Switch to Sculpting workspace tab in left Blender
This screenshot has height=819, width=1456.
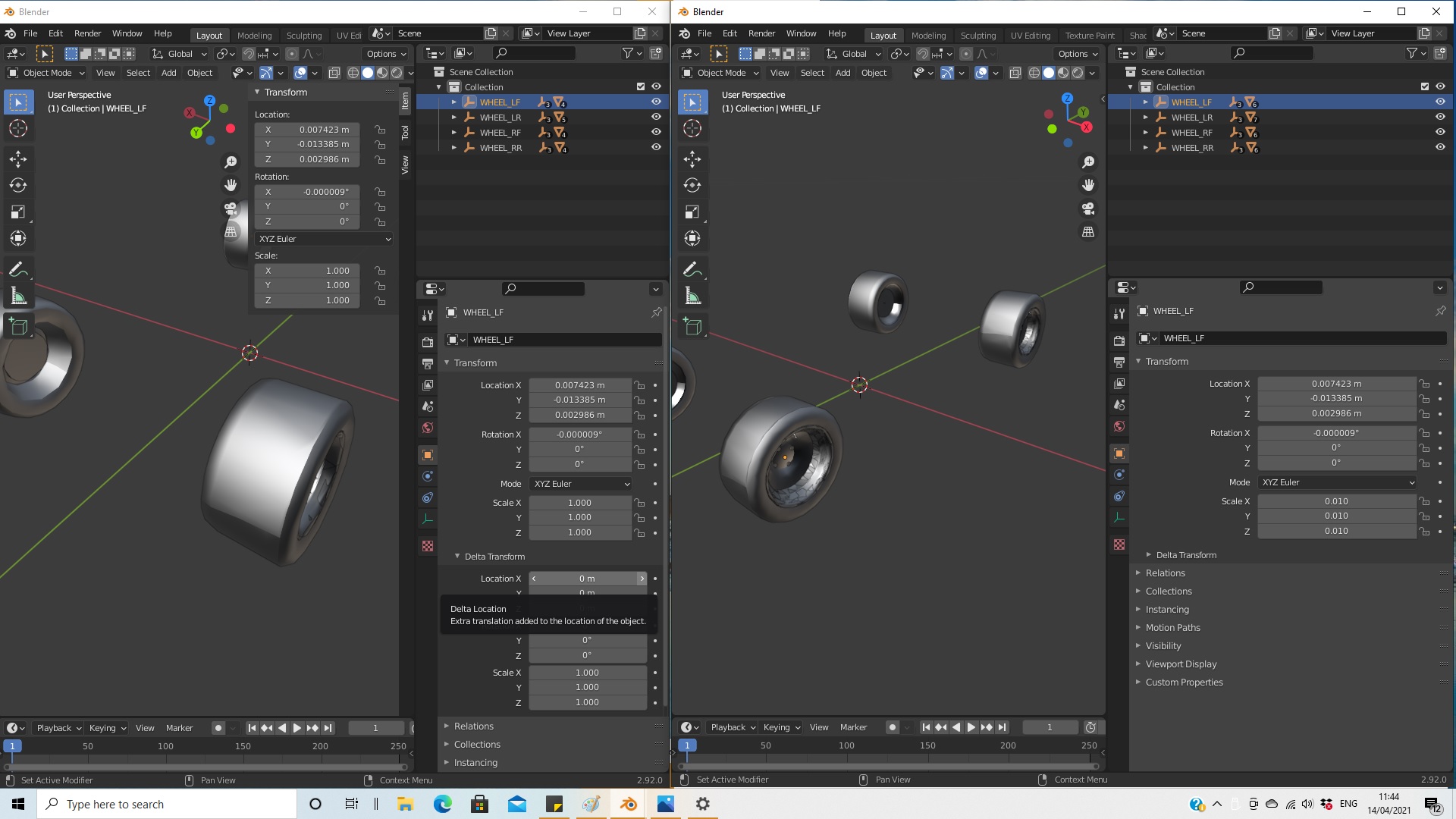click(304, 35)
